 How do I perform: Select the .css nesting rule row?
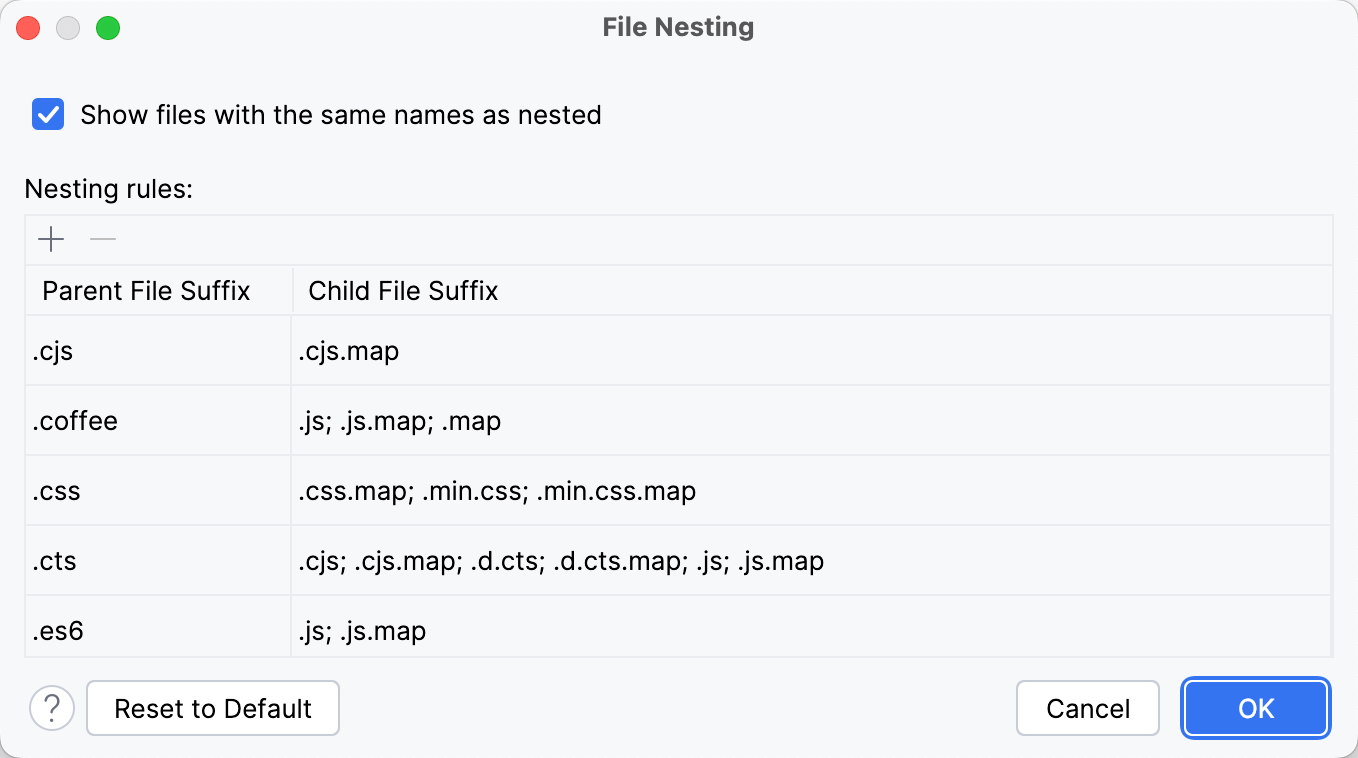click(150, 490)
